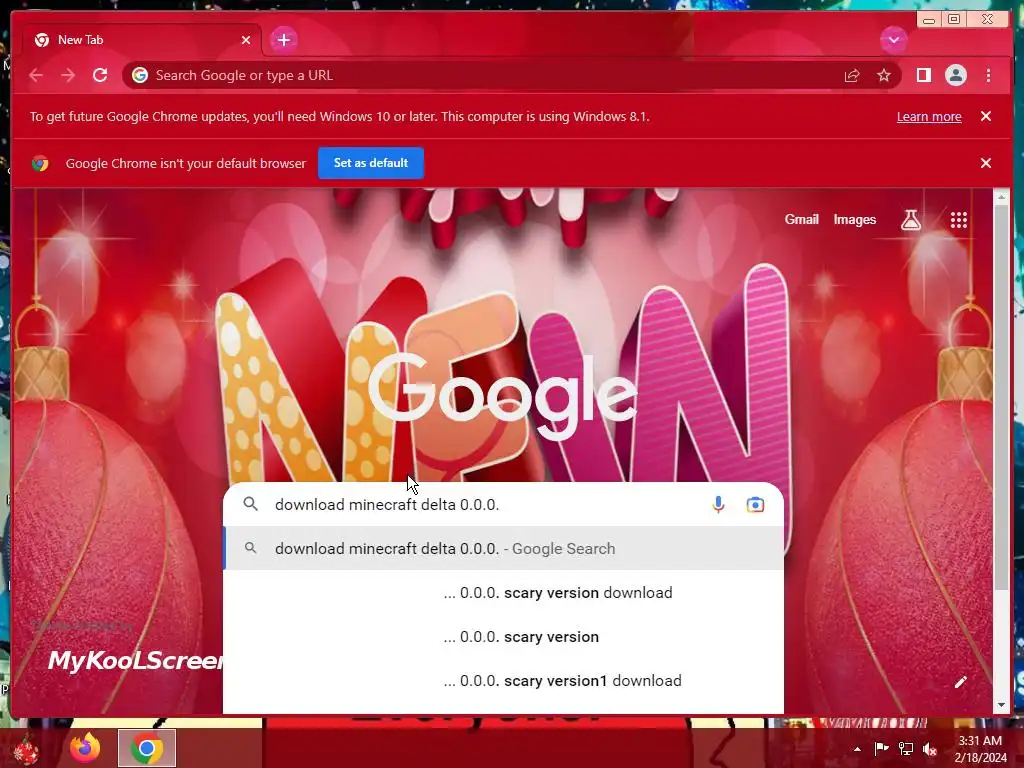Viewport: 1024px width, 768px height.
Task: Choose the 'scary version1 download' suggestion
Action: (x=504, y=681)
